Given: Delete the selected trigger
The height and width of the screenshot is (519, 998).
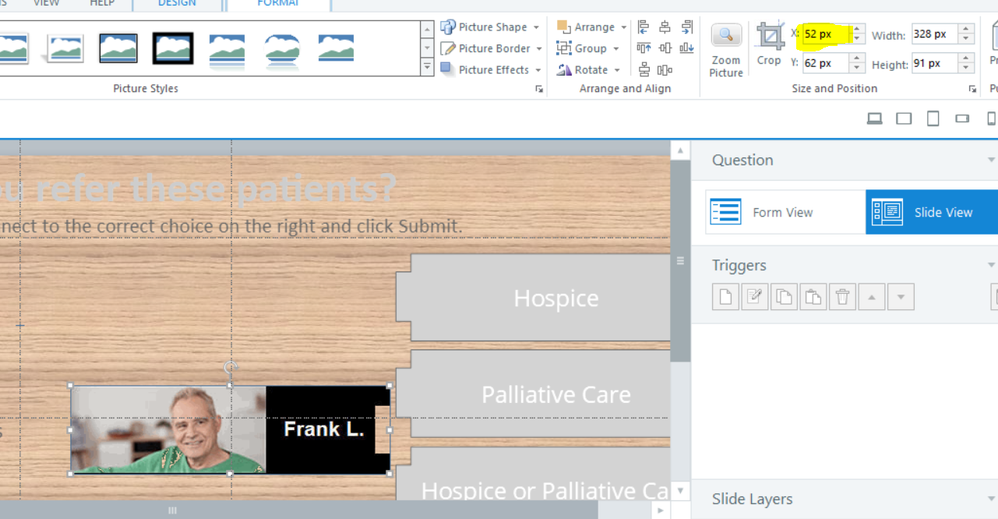Looking at the screenshot, I should pyautogui.click(x=843, y=297).
